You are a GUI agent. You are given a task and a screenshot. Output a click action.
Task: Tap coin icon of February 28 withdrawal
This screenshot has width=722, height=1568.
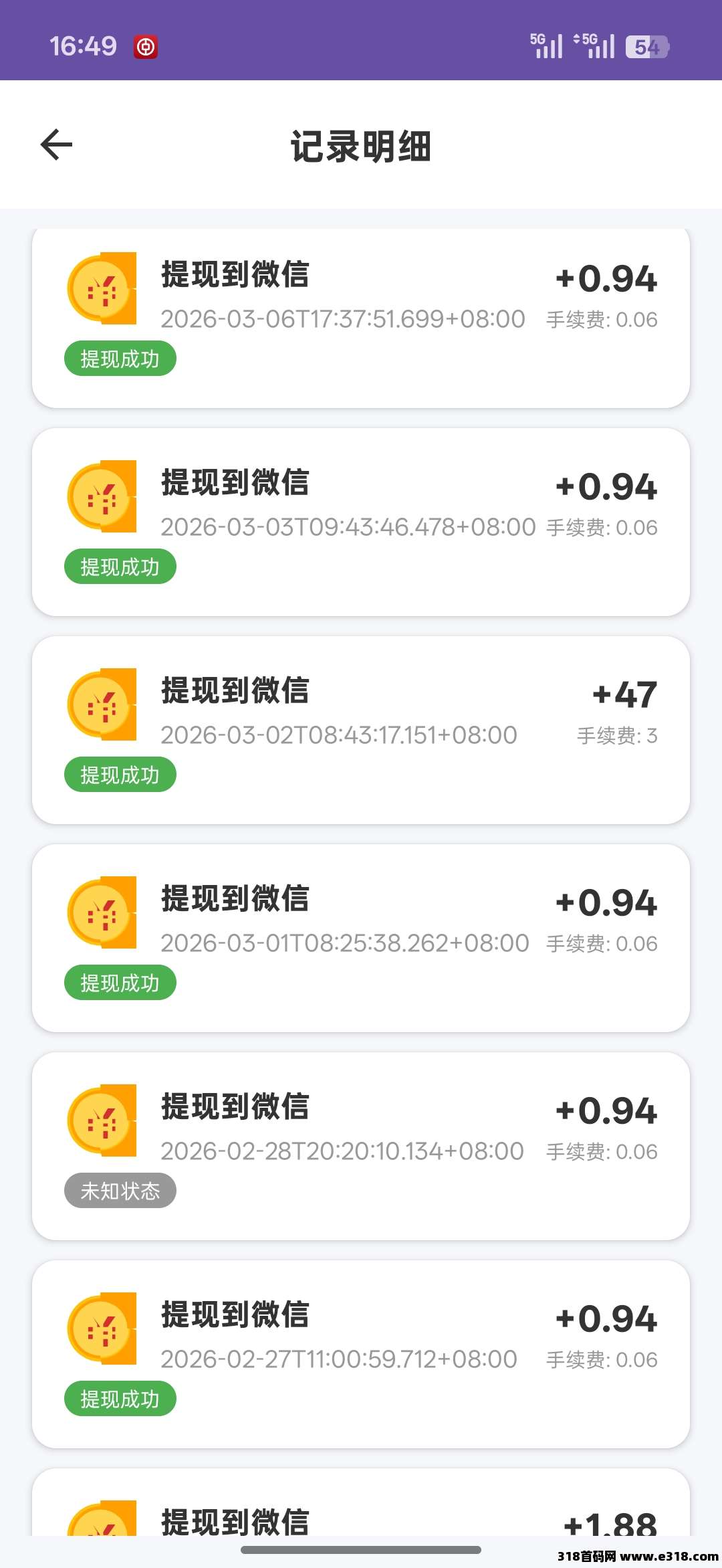(x=102, y=1120)
